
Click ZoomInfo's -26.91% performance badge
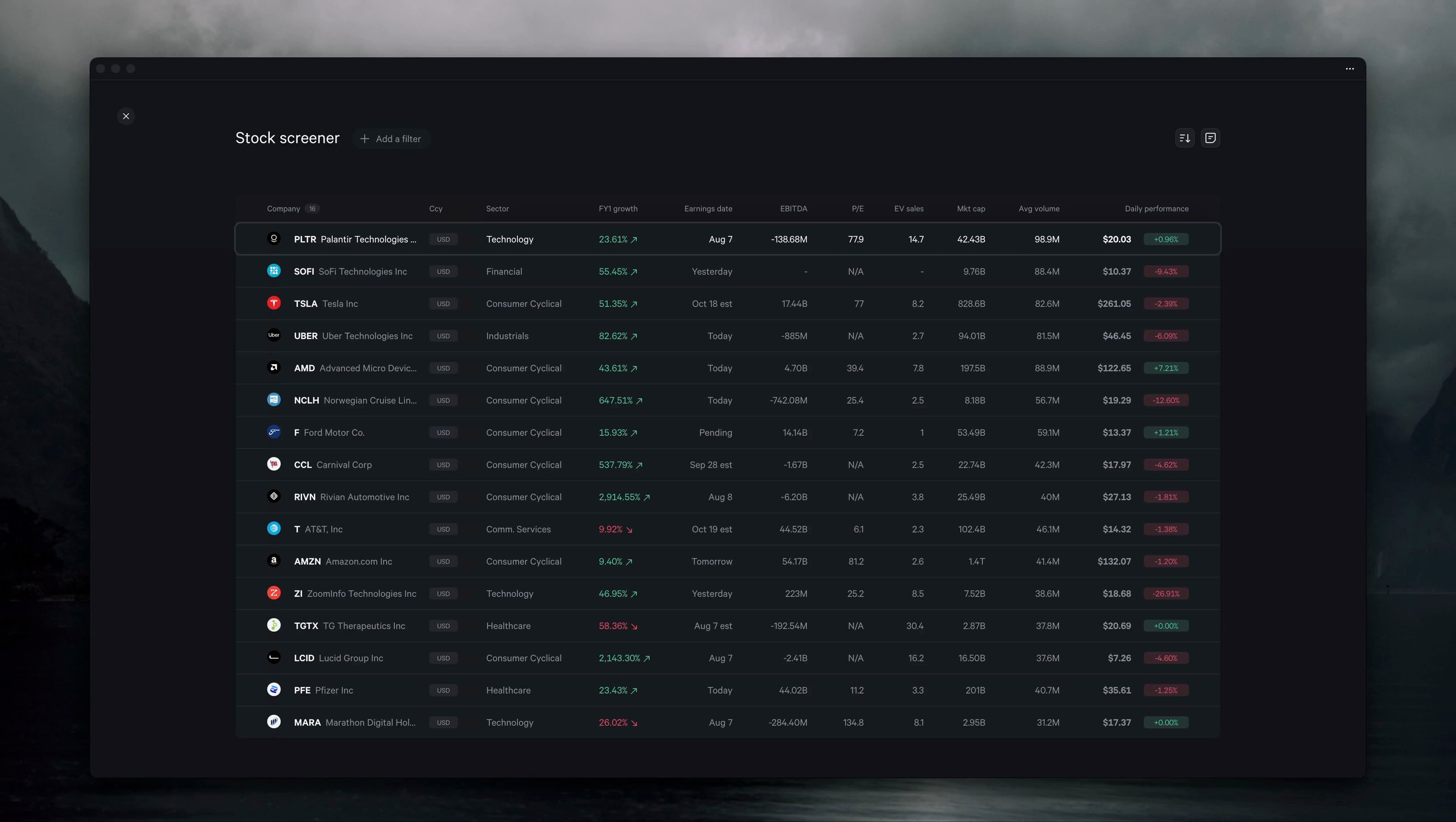click(1166, 594)
